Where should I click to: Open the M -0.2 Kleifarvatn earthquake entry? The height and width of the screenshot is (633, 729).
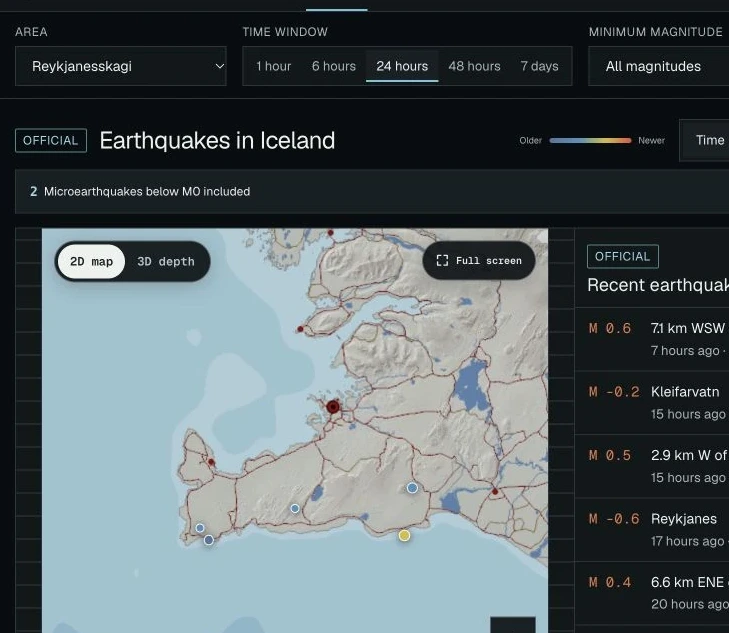click(652, 402)
